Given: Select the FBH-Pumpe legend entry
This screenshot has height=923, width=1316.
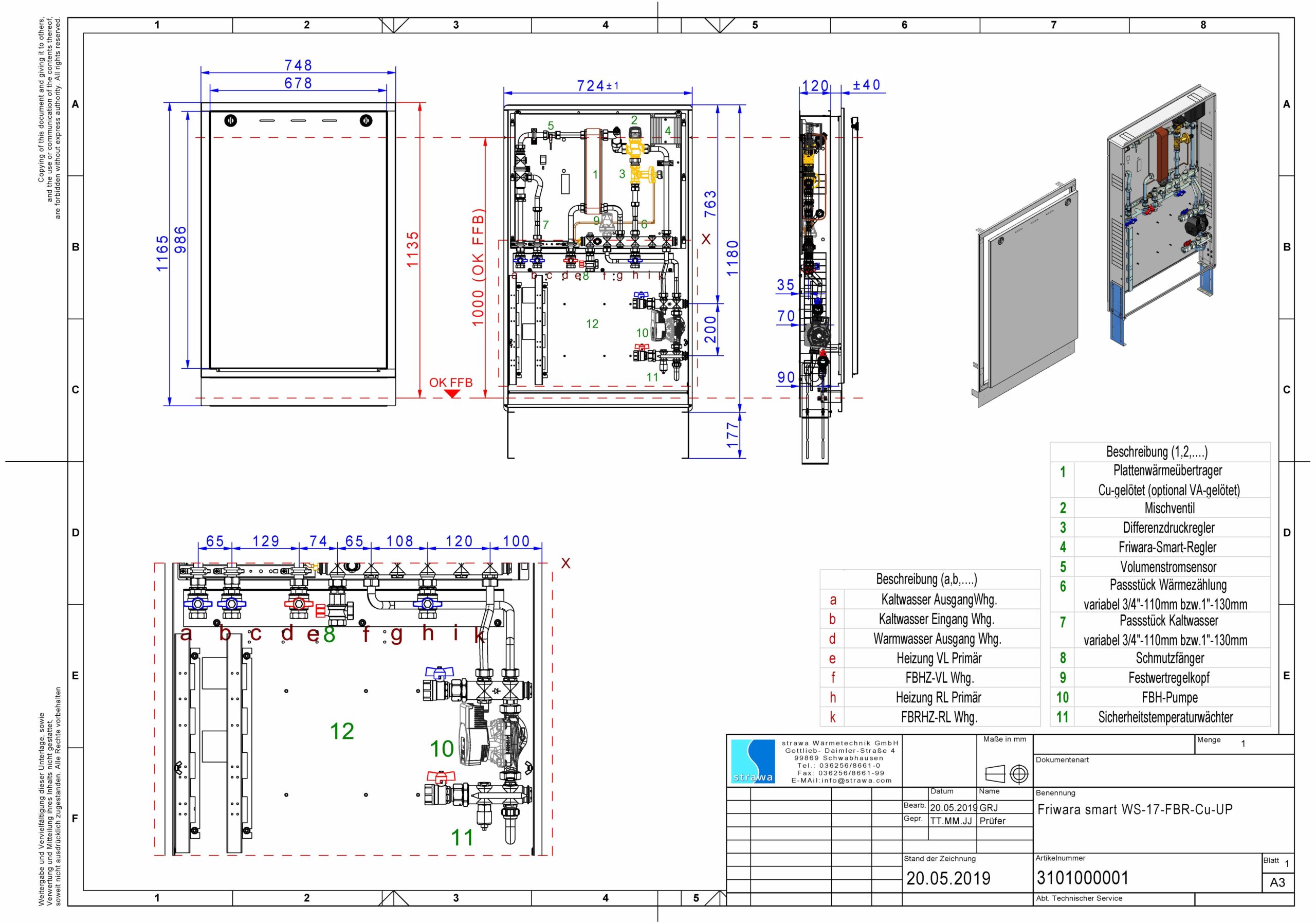Looking at the screenshot, I should [x=1160, y=697].
